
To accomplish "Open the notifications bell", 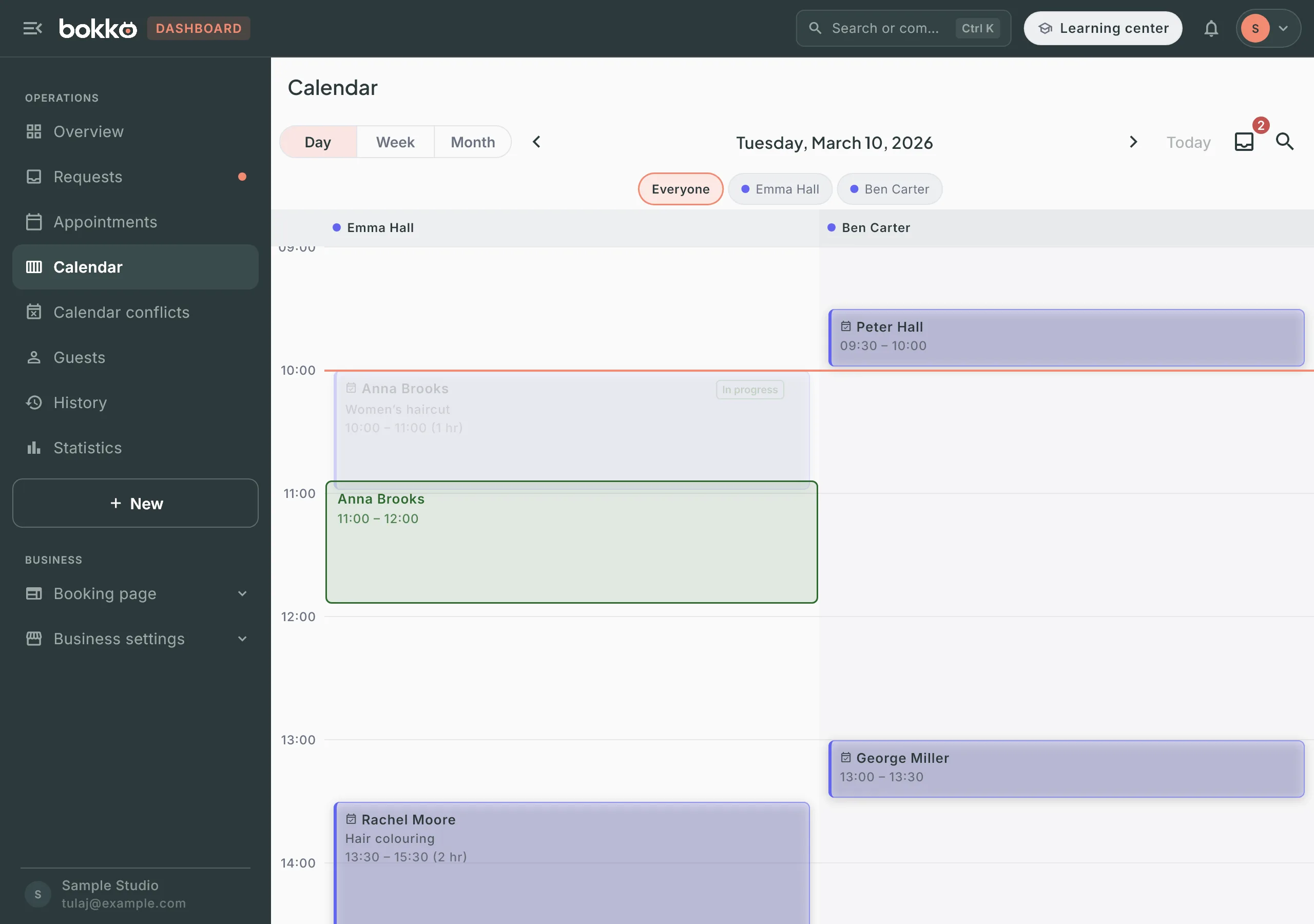I will coord(1211,28).
